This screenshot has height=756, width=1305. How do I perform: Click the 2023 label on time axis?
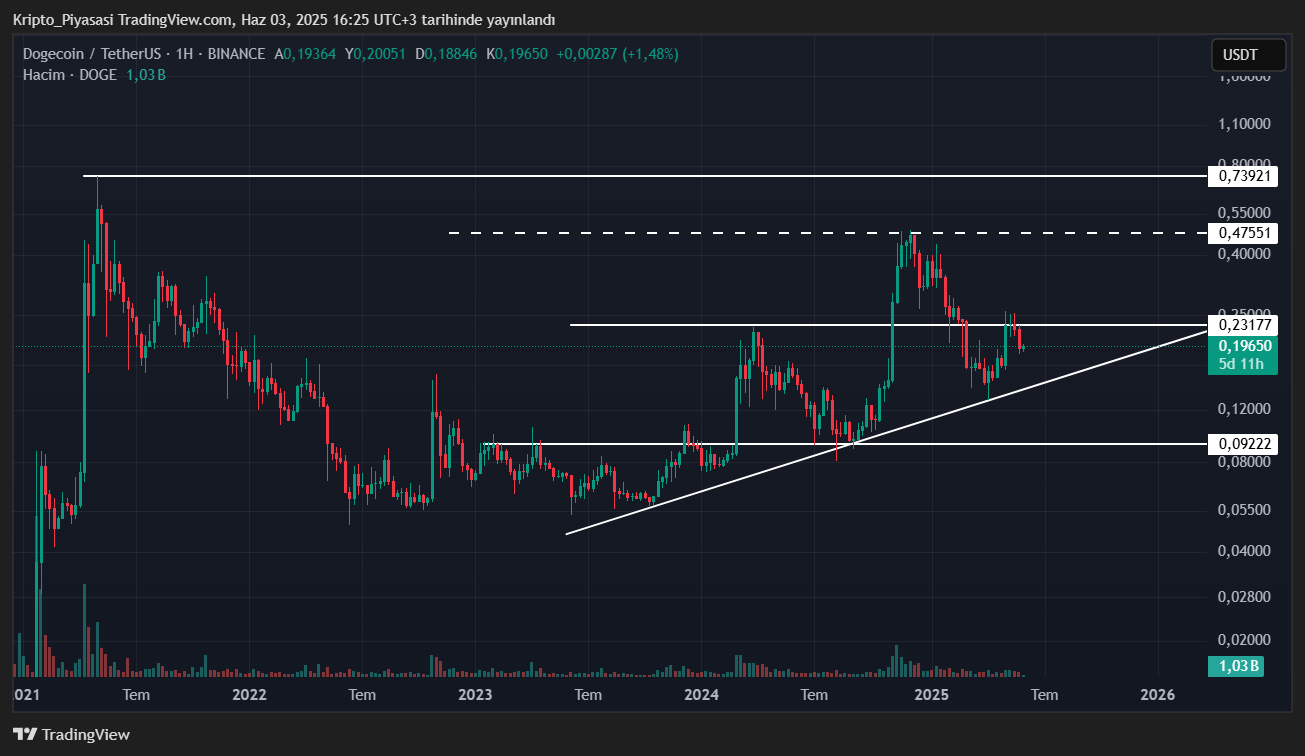[x=475, y=694]
